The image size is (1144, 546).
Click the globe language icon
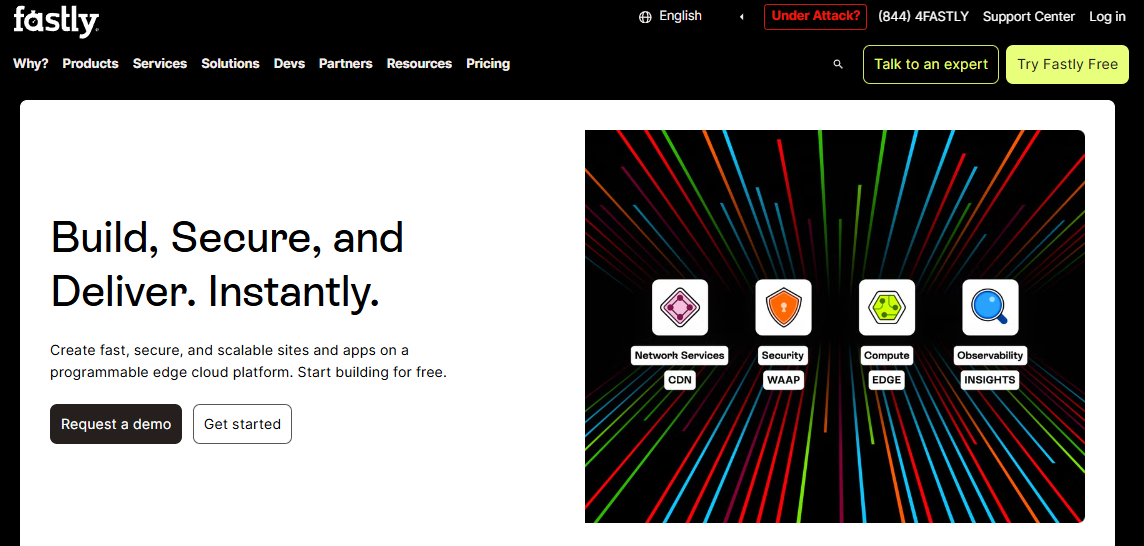[645, 17]
